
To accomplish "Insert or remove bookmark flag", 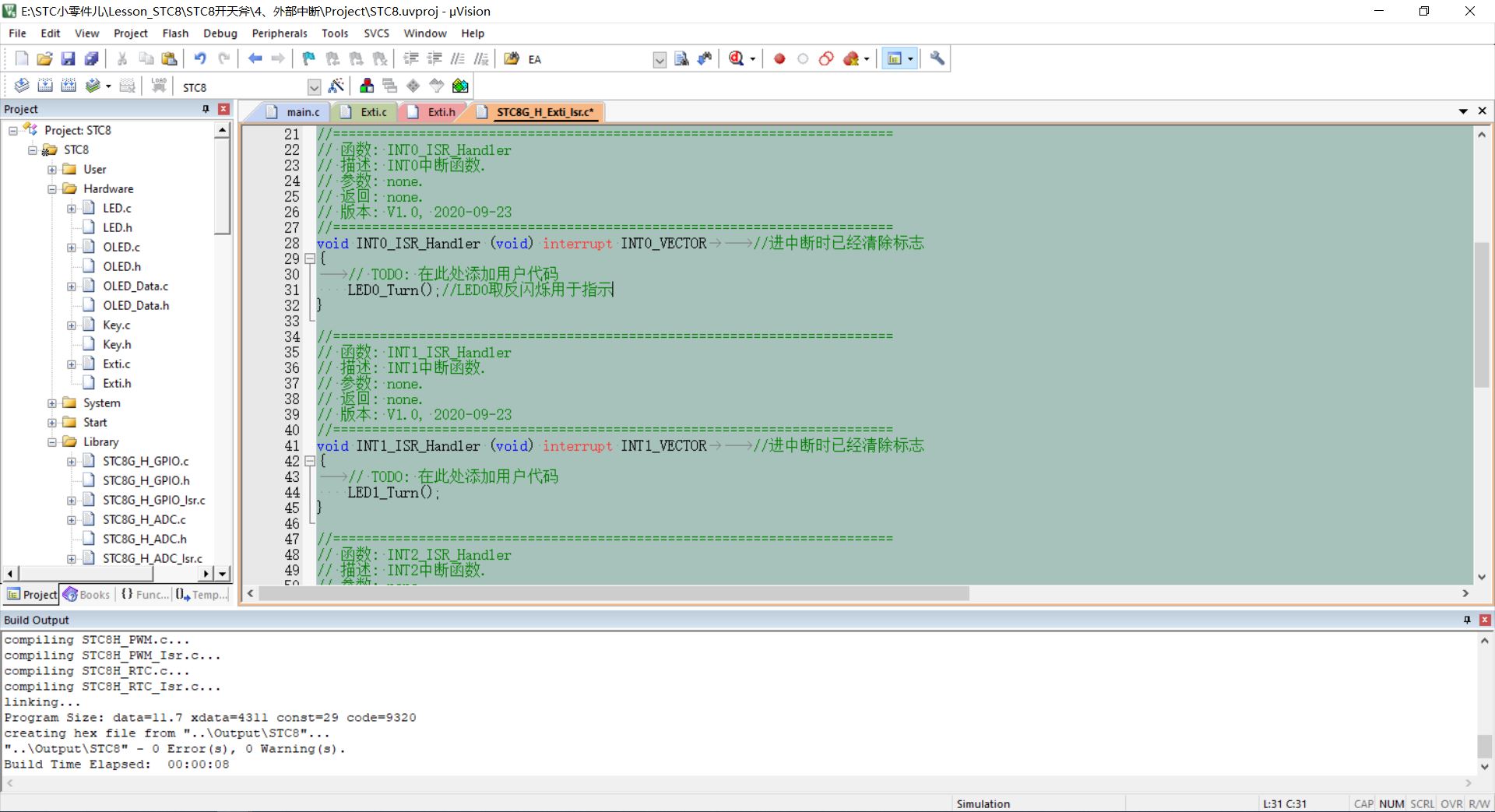I will (x=309, y=58).
